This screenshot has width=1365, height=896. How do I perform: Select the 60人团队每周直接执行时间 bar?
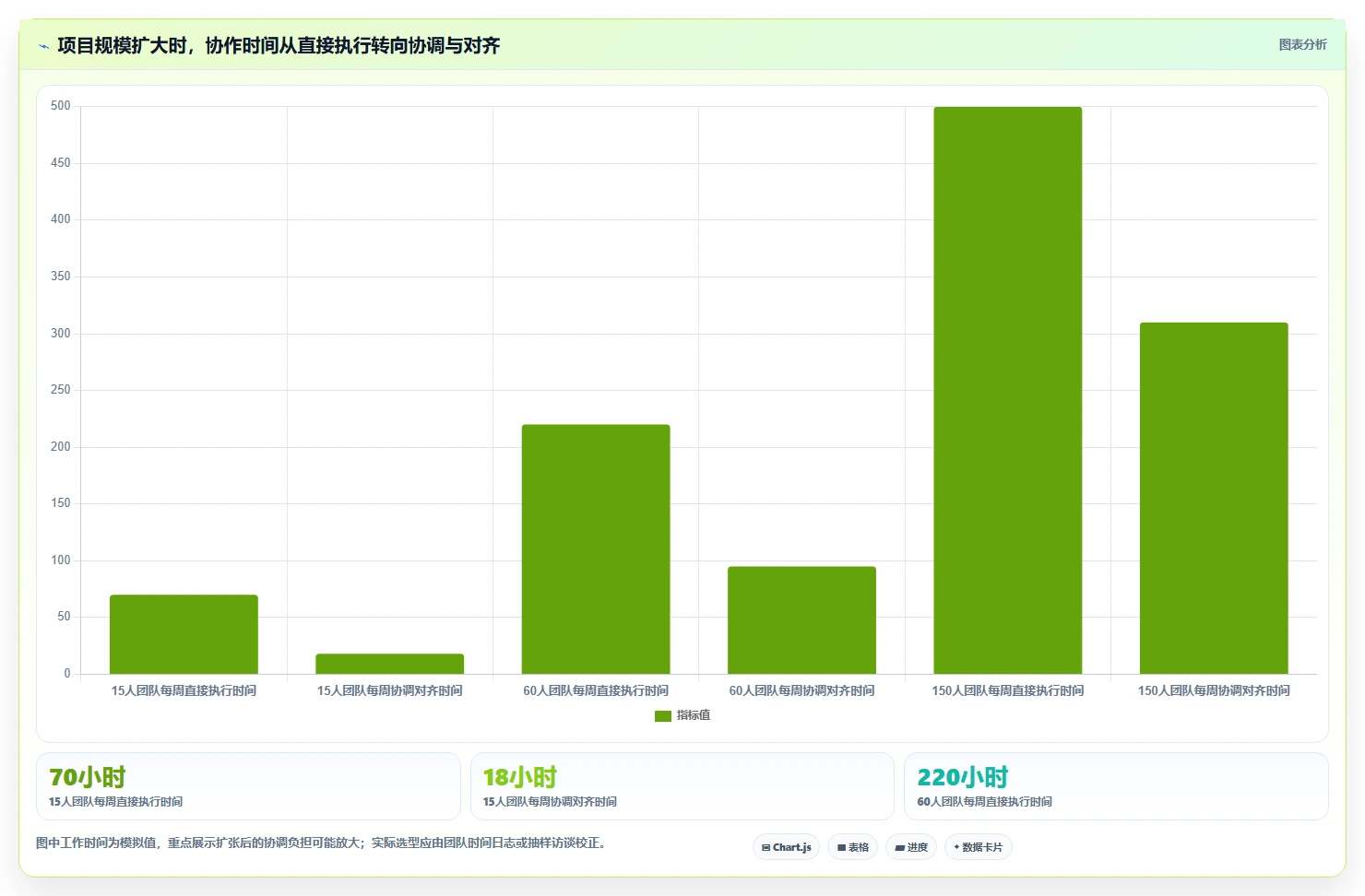coord(596,549)
